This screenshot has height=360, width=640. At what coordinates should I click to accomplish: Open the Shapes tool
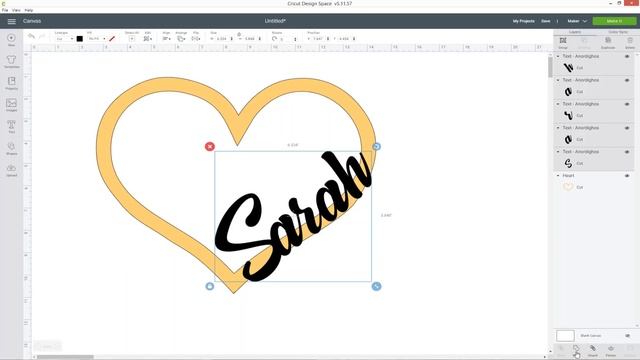click(x=11, y=148)
